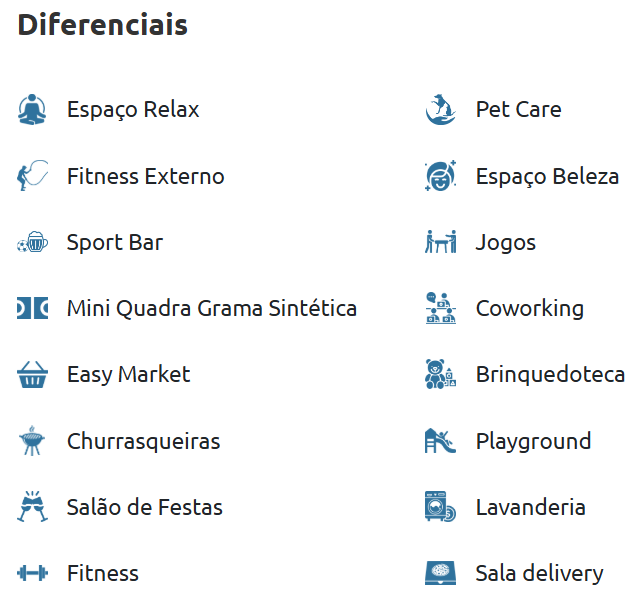Image resolution: width=644 pixels, height=616 pixels.
Task: Click the Espaço Beleza face icon
Action: pos(440,176)
